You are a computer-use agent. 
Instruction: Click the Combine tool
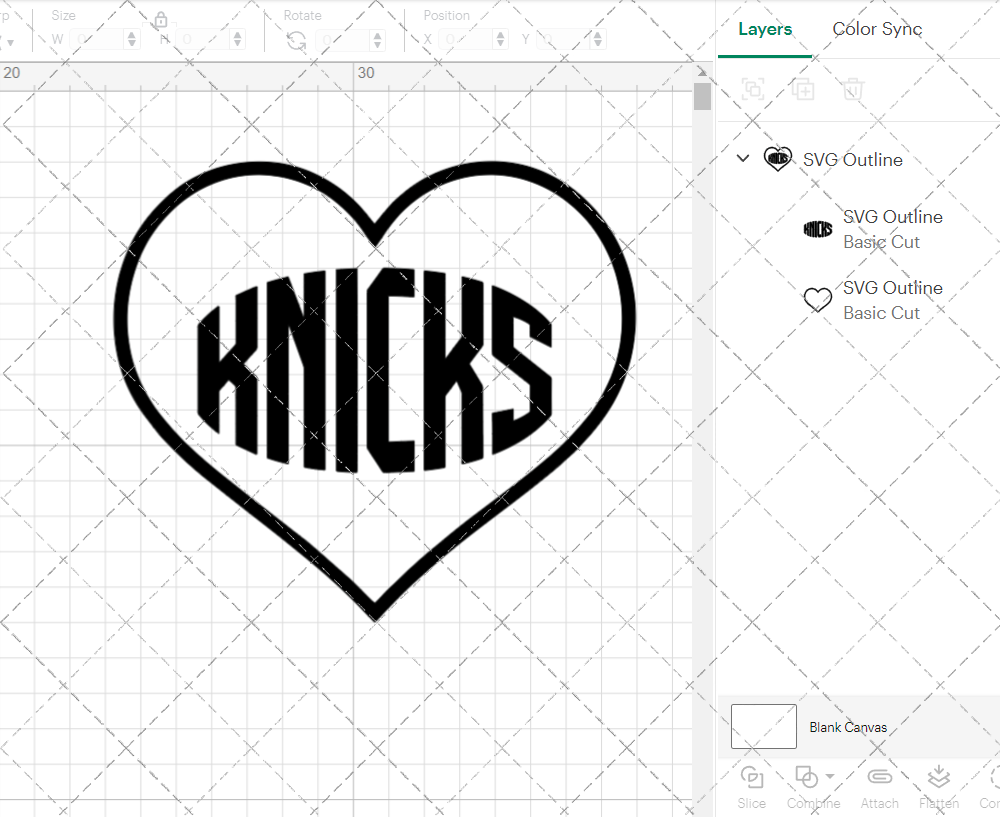point(813,788)
